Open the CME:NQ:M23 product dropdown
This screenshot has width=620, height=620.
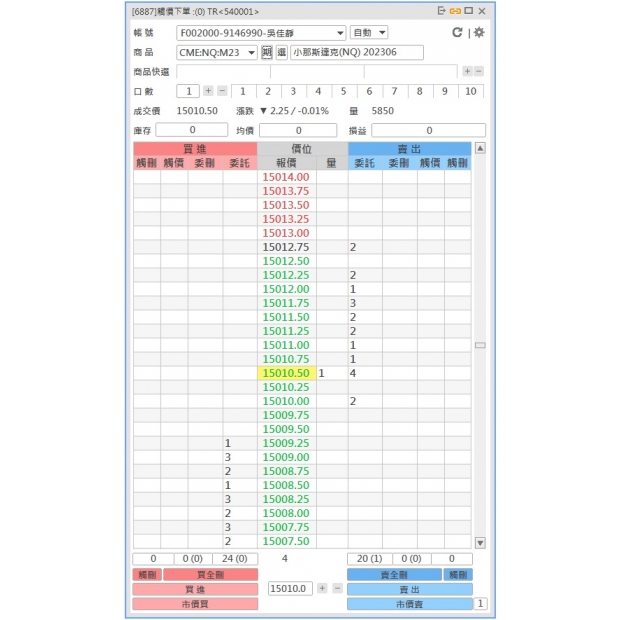[x=217, y=52]
